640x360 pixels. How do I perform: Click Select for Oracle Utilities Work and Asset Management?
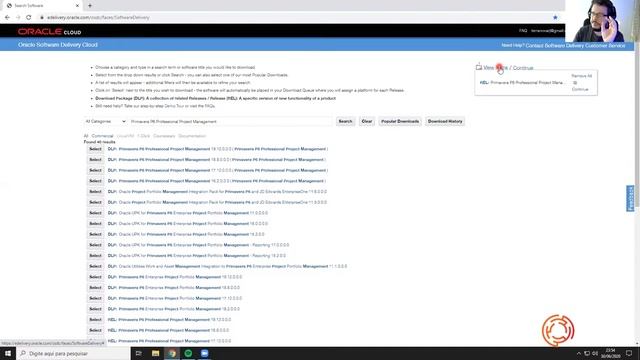(95, 266)
